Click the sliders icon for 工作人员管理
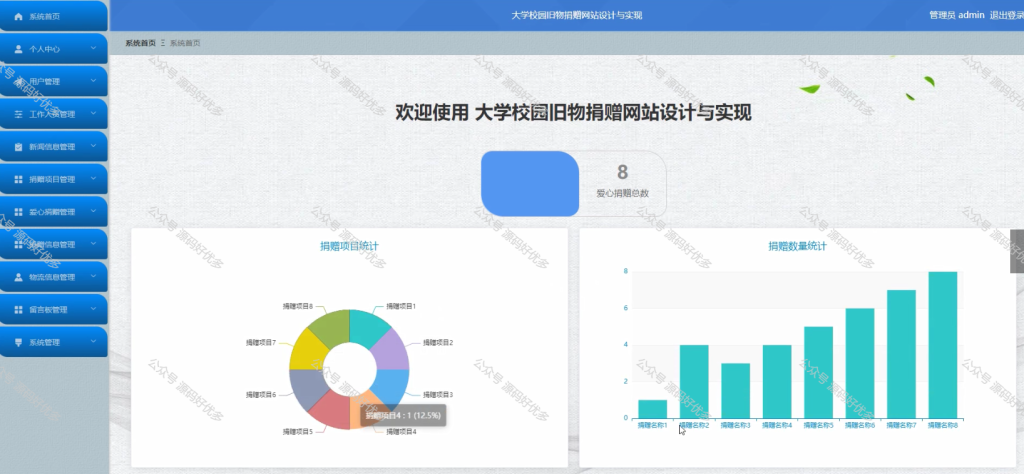The height and width of the screenshot is (474, 1024). coord(18,114)
